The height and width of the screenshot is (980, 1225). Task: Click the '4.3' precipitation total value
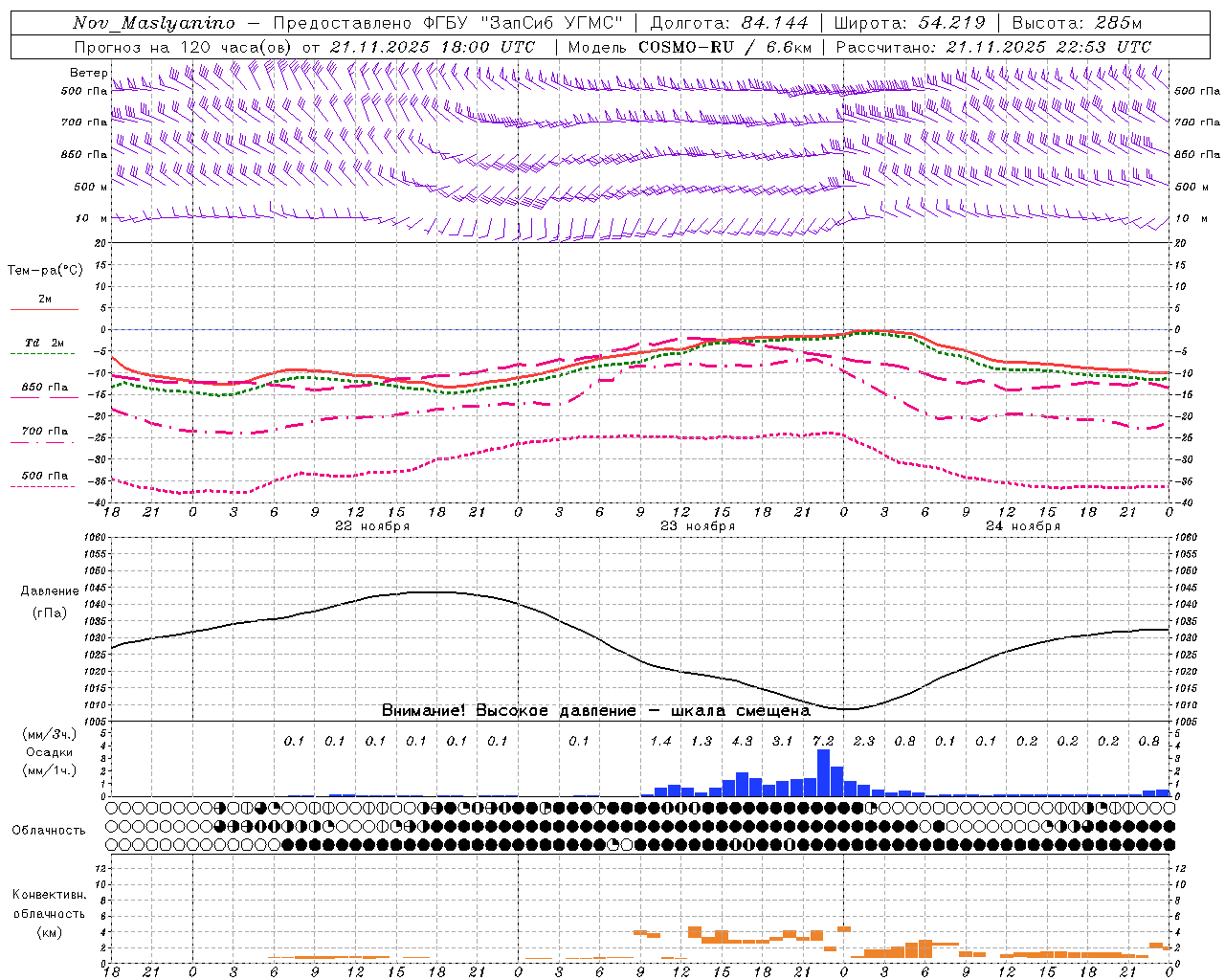point(742,742)
